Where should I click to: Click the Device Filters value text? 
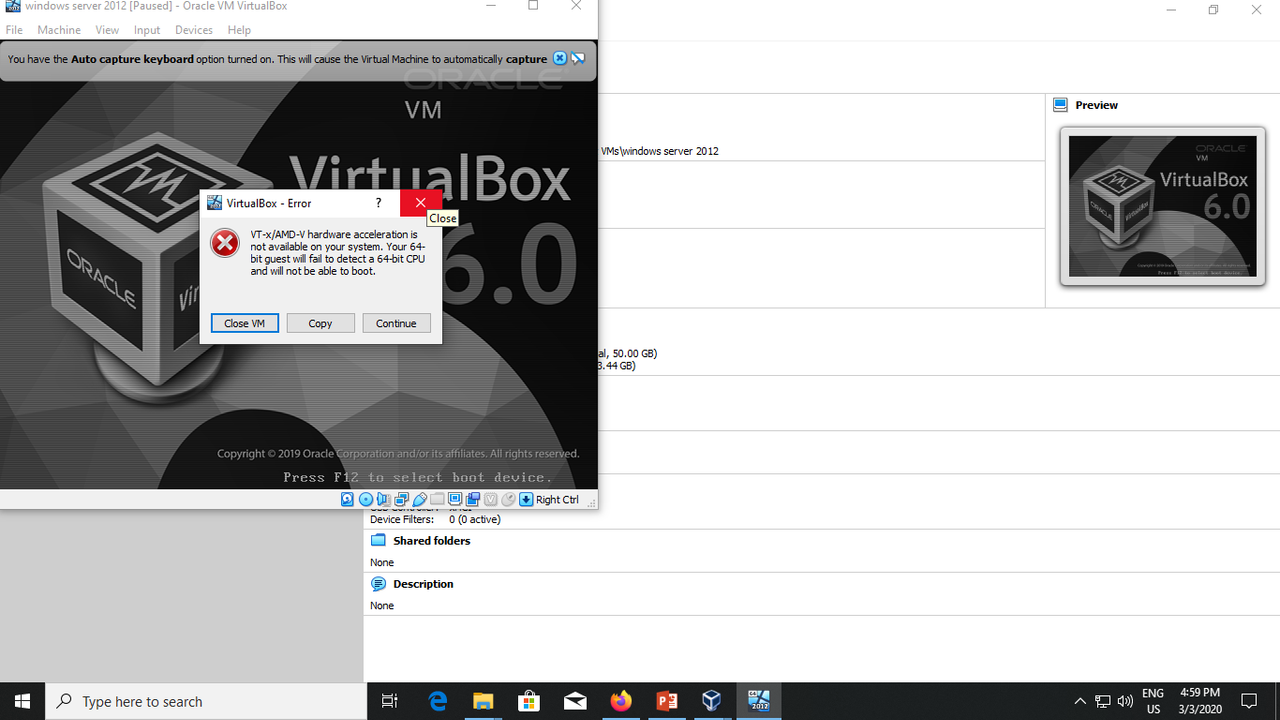tap(475, 519)
